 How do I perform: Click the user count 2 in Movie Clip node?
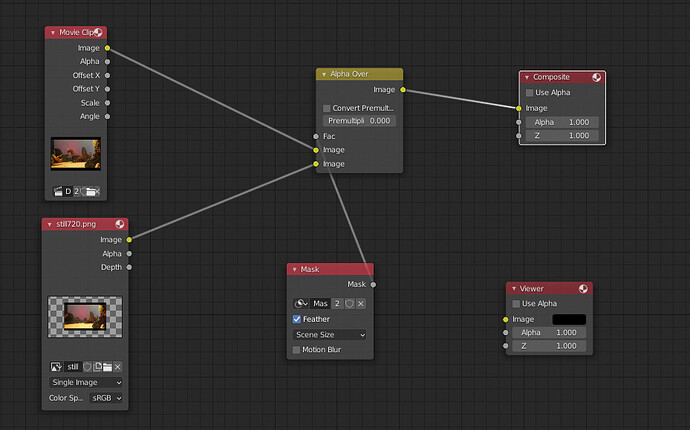[77, 191]
